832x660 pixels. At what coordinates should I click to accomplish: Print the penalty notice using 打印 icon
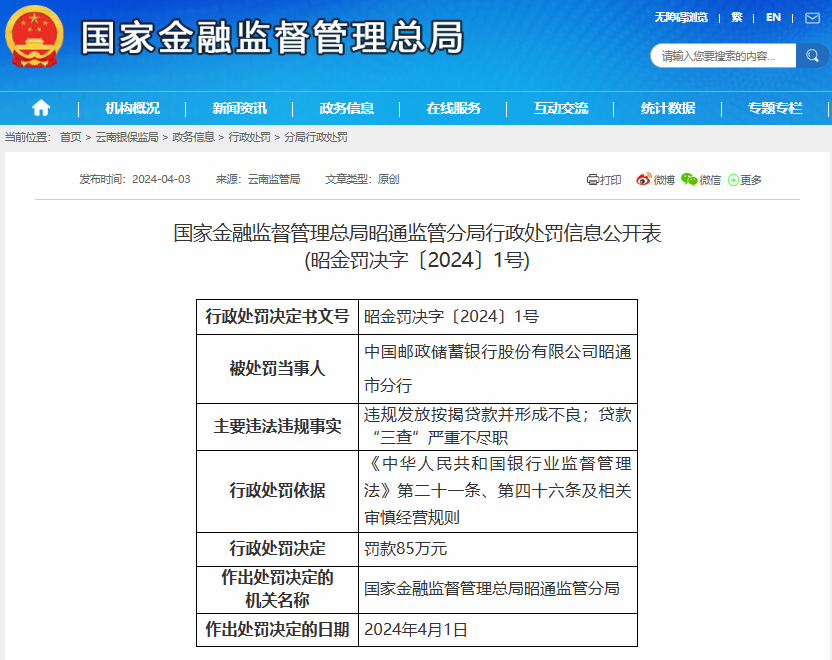click(x=604, y=179)
